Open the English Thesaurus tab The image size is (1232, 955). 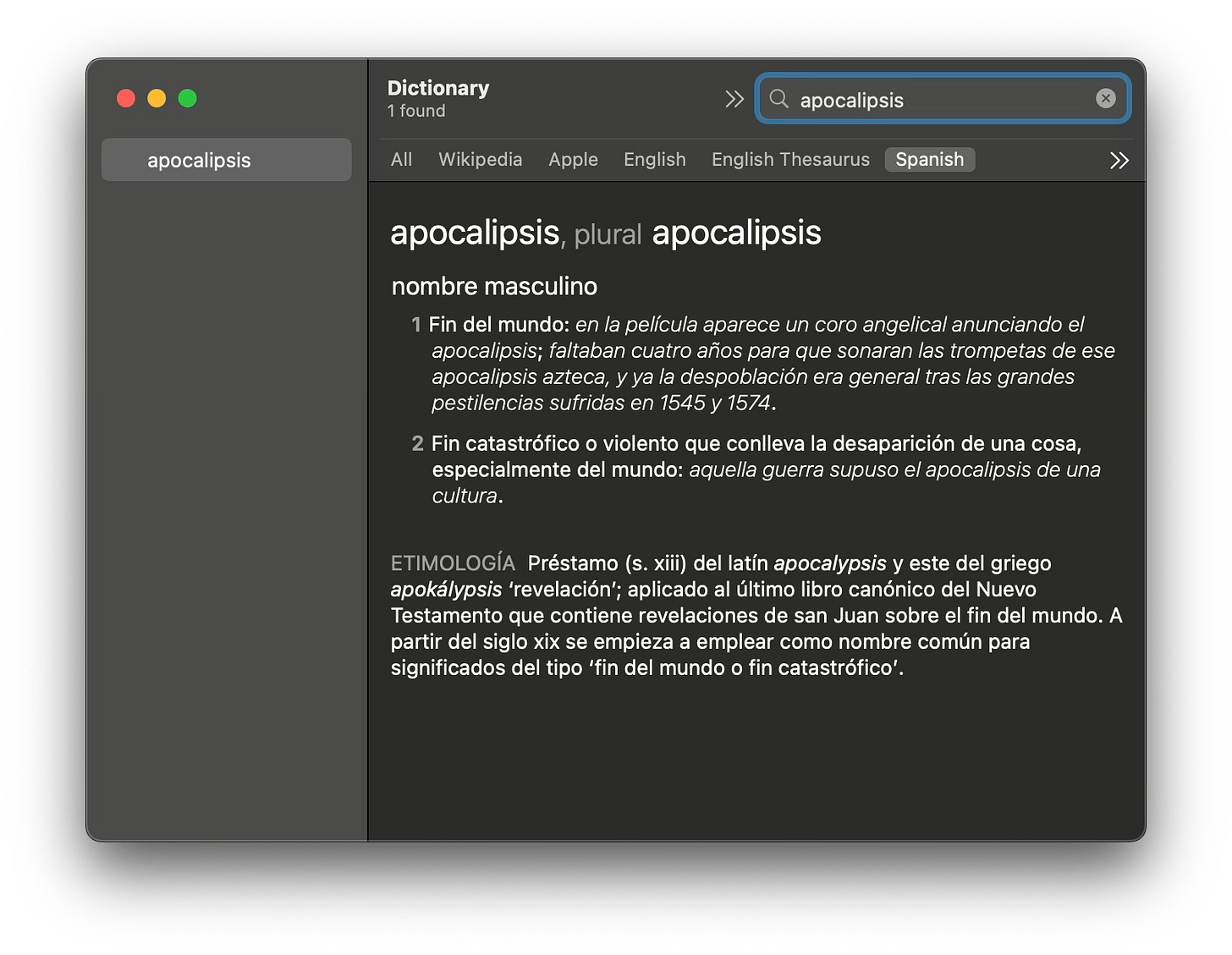(790, 160)
